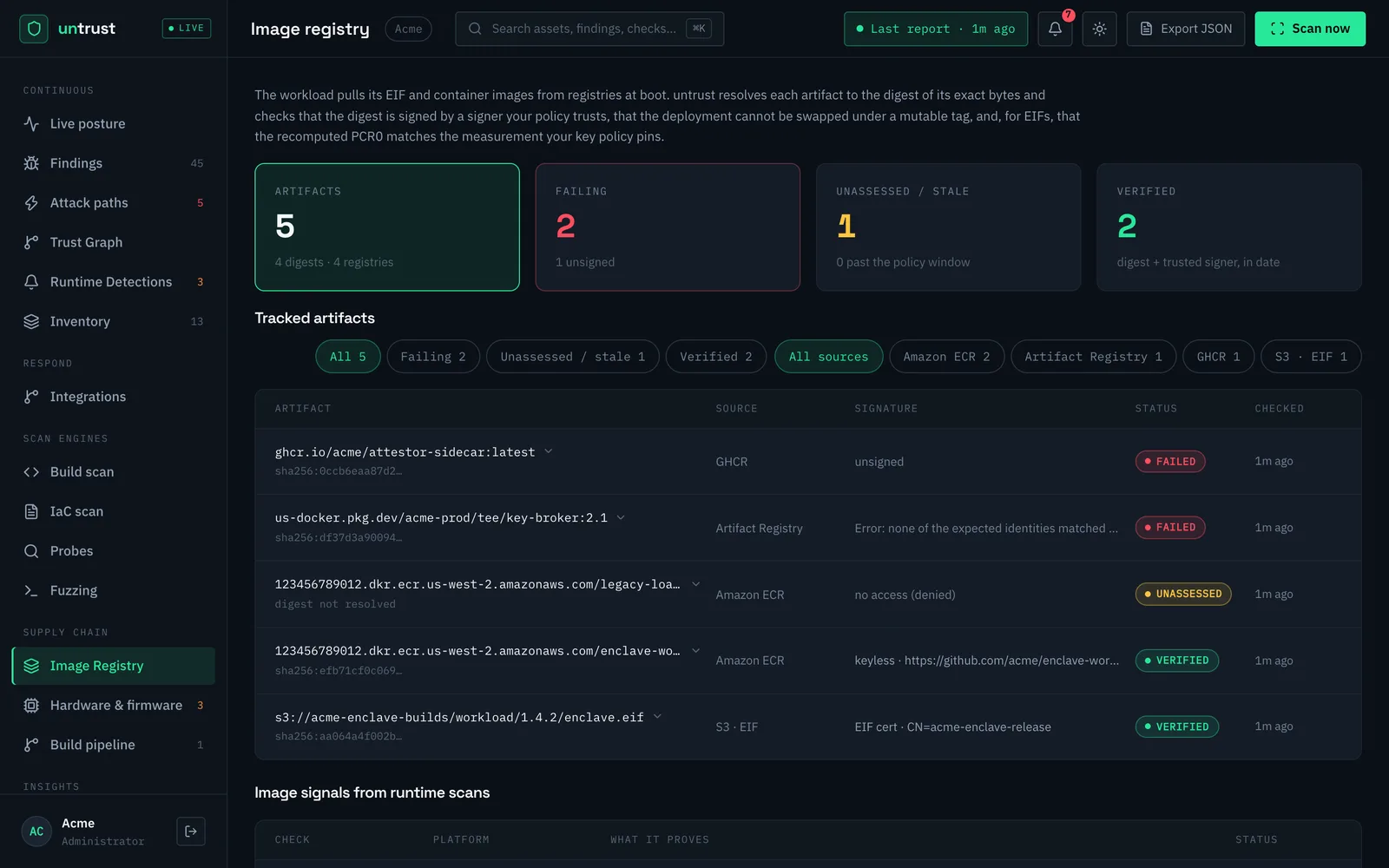Open Fuzzing scan engine
1389x868 pixels.
coord(114,590)
